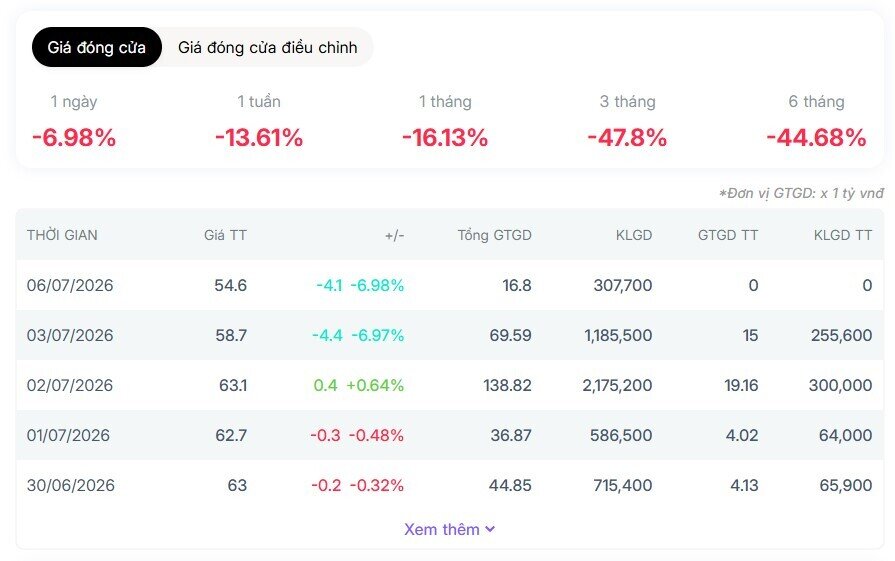Click the THỜI GIAN column header
Viewport: 895px width, 561px height.
point(62,235)
